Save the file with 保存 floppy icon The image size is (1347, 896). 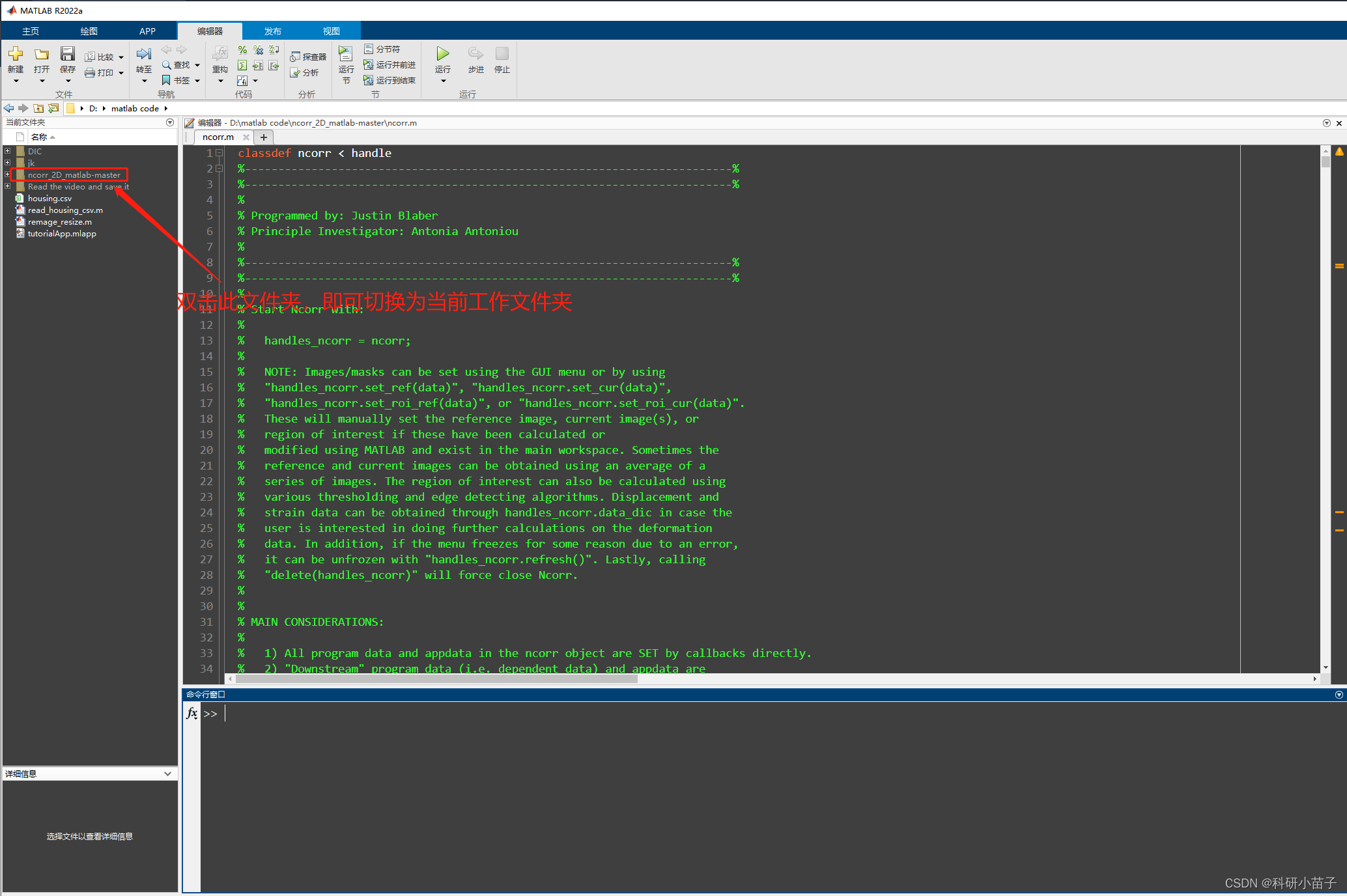pyautogui.click(x=68, y=54)
